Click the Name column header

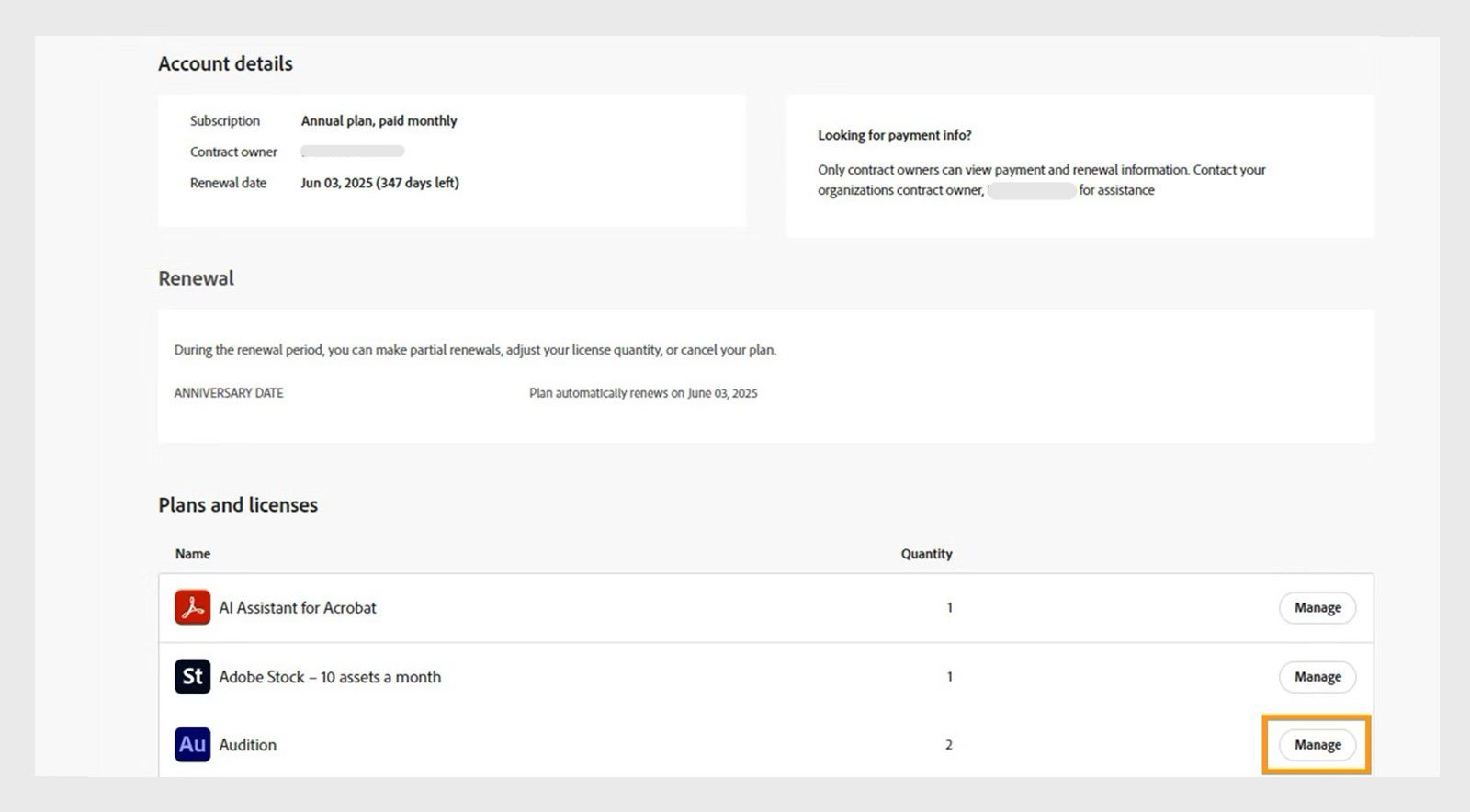[x=193, y=554]
